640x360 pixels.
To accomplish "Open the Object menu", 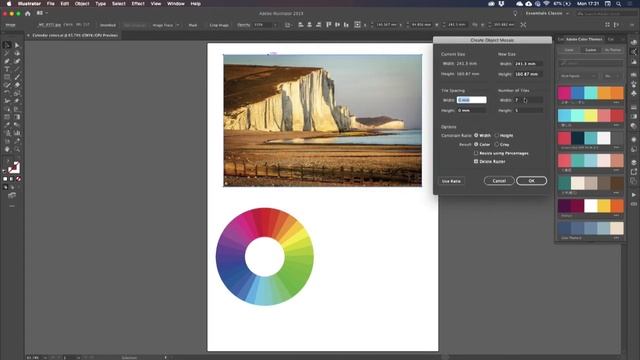I will click(x=82, y=4).
